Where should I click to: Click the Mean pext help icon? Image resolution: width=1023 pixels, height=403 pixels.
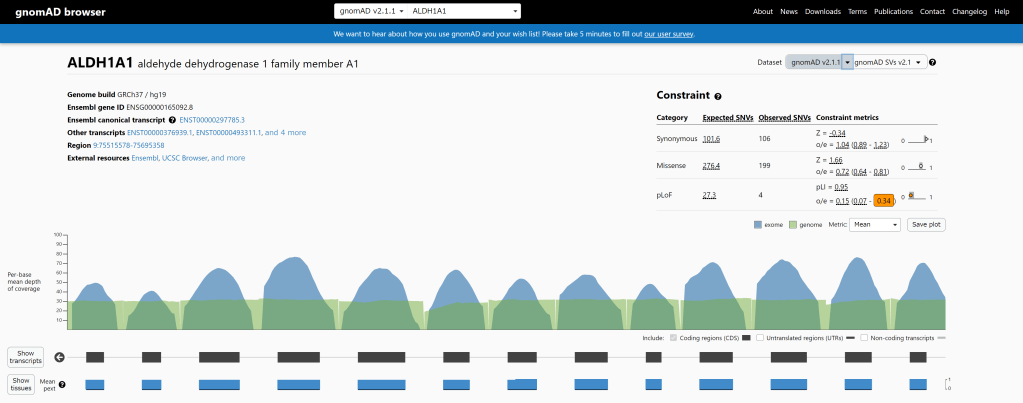click(62, 384)
